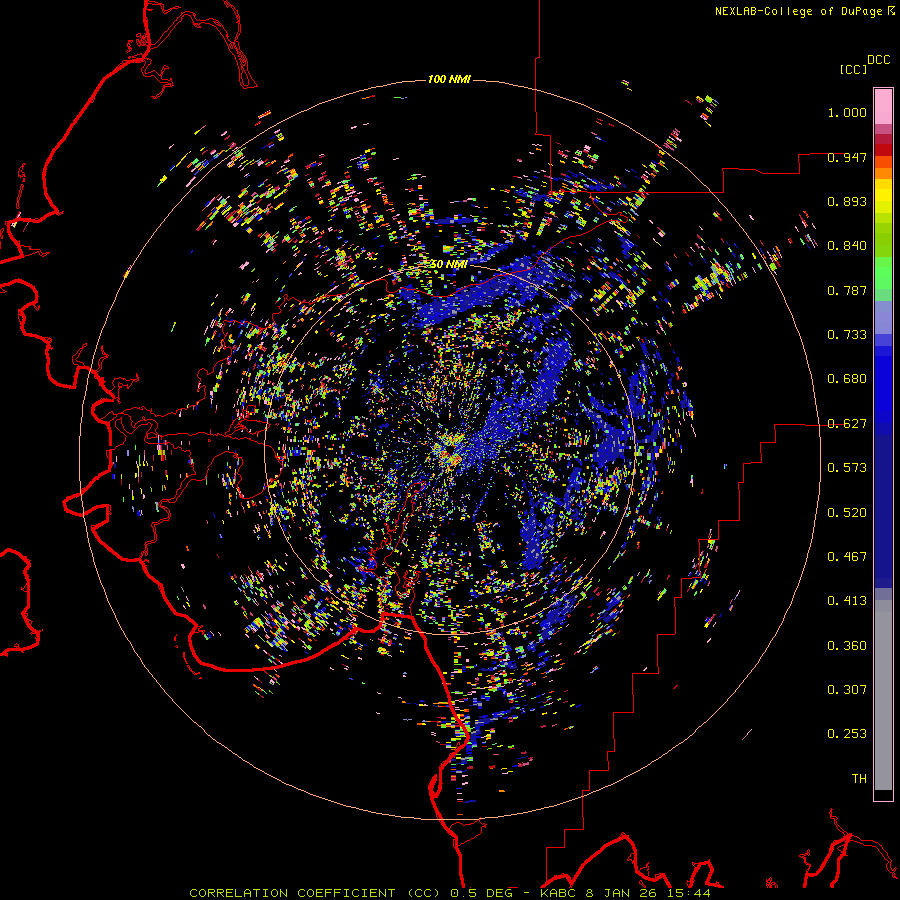Click the 0.413 legend value
This screenshot has width=900, height=900.
[847, 601]
